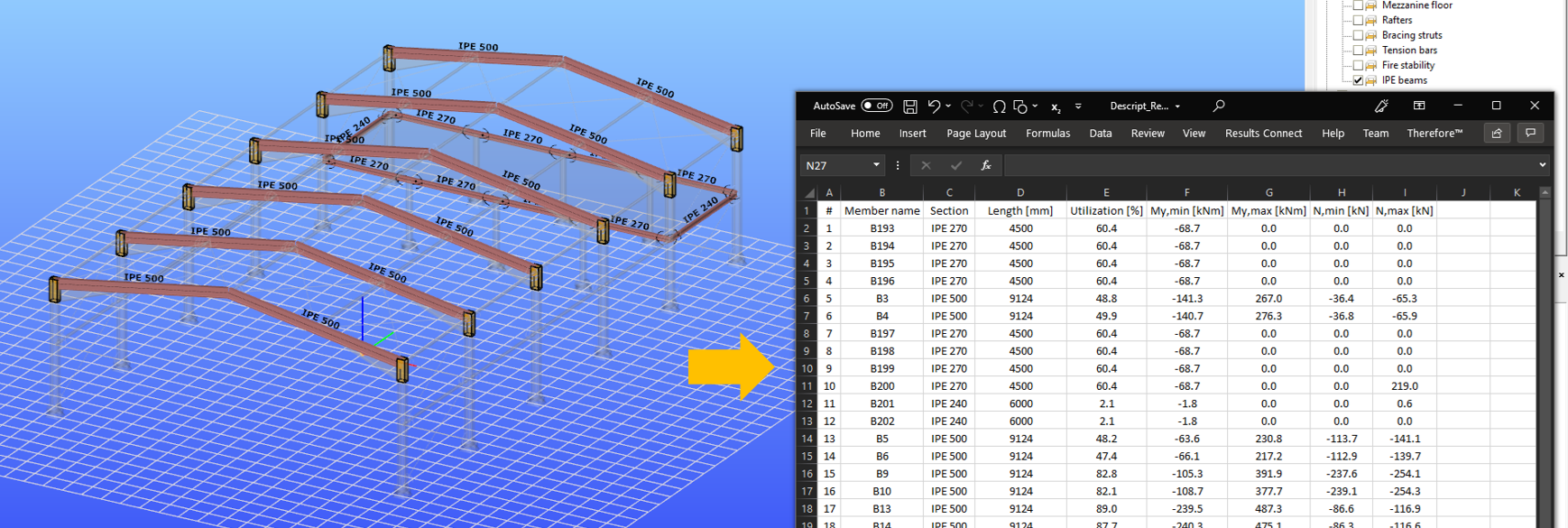This screenshot has width=1568, height=528.
Task: Switch to the Insert tab
Action: [912, 133]
